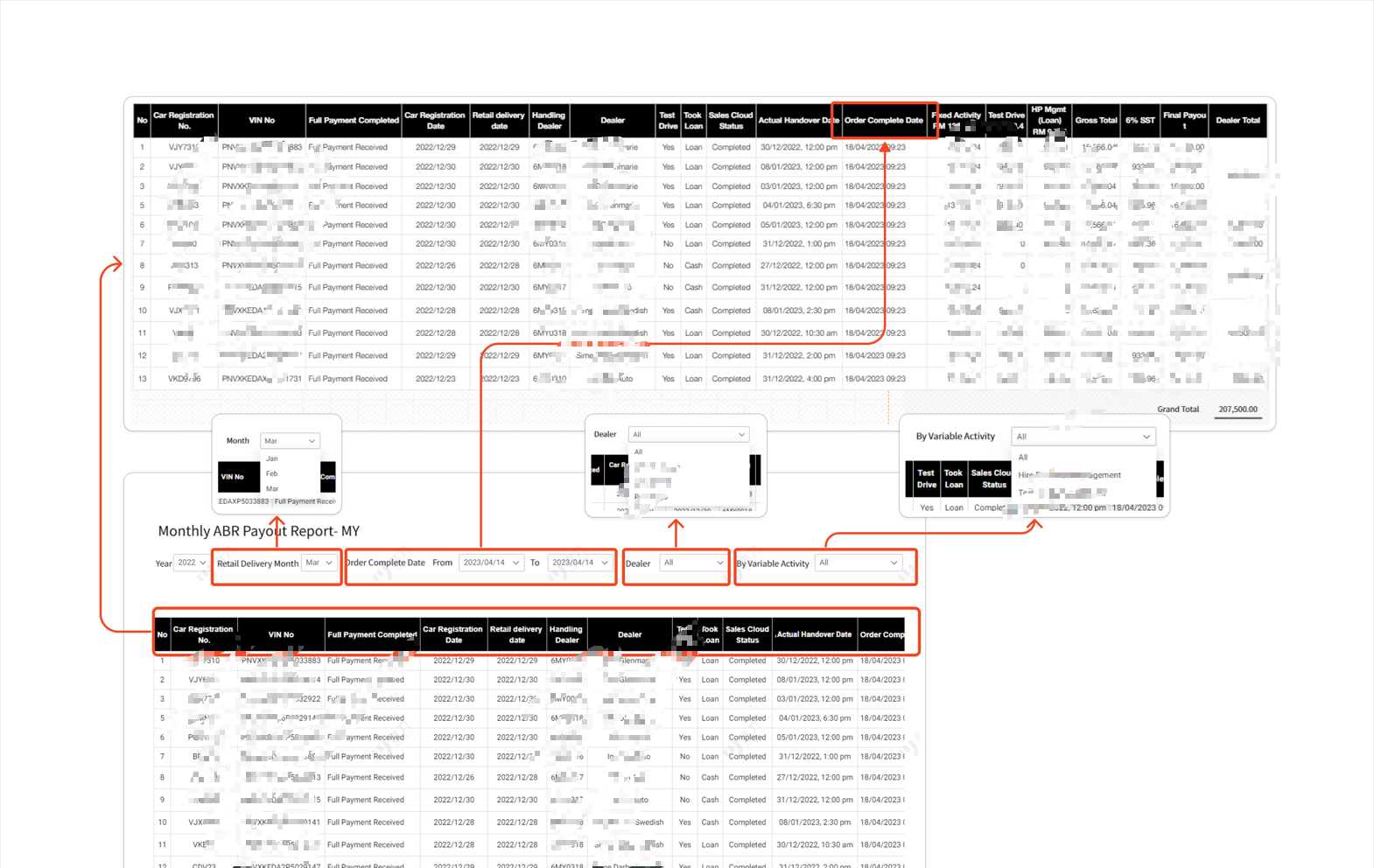This screenshot has width=1374, height=868.
Task: Open the Year dropdown showing 2022
Action: 191,563
